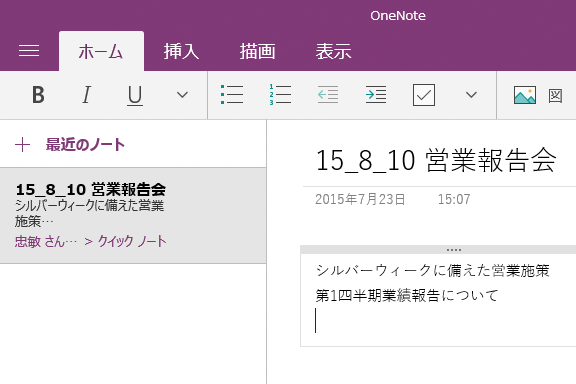The image size is (576, 384).
Task: Open the クイック ノート section link
Action: point(132,241)
